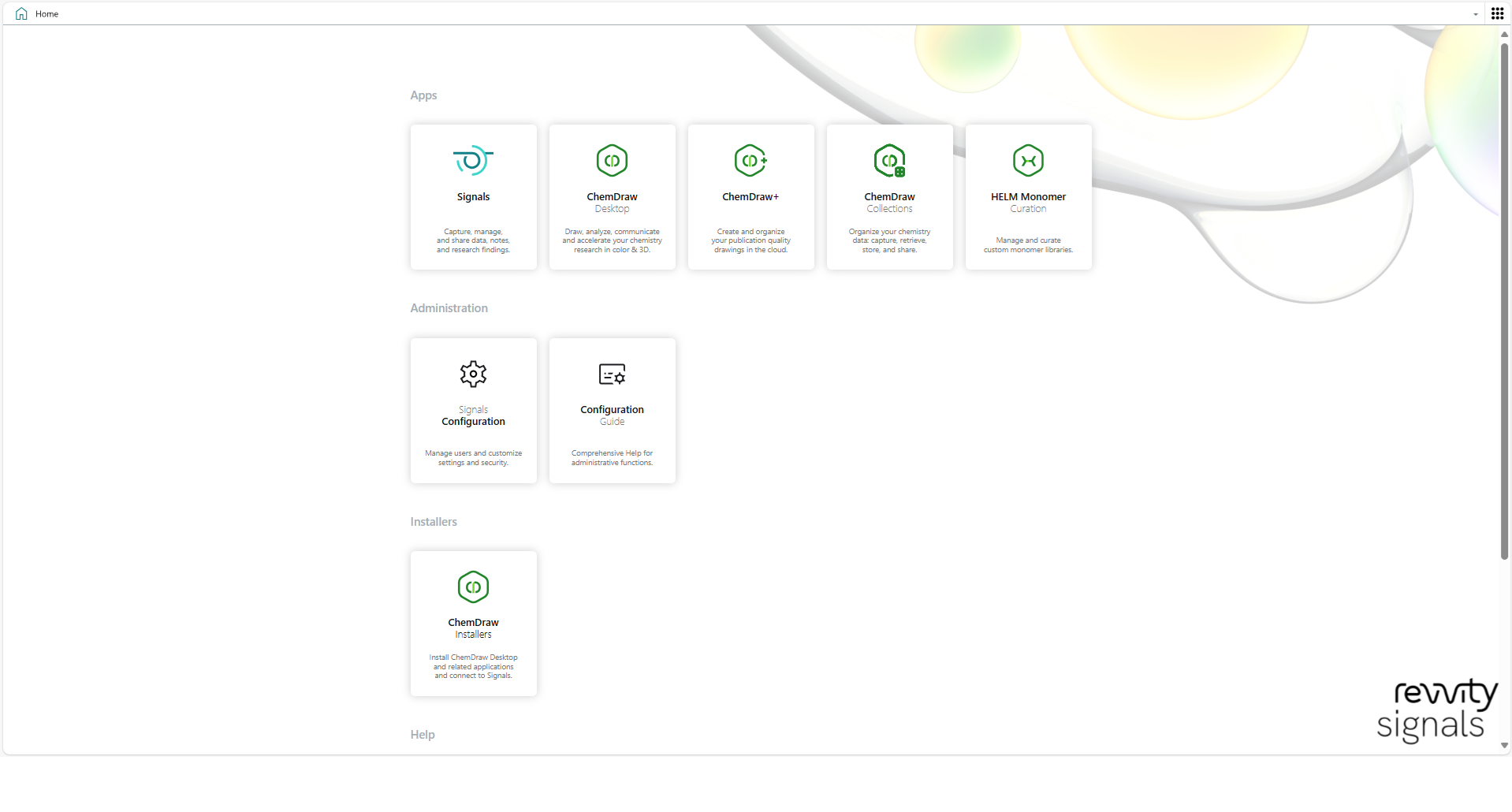Expand the small dropdown arrow beside app grid
The width and height of the screenshot is (1512, 812).
click(x=1476, y=14)
